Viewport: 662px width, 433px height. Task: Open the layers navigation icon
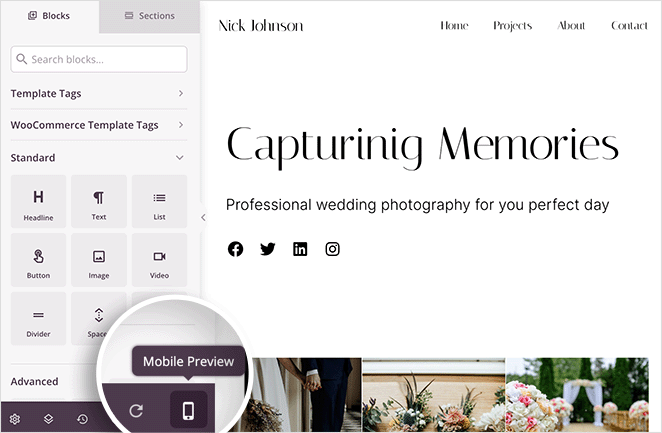pyautogui.click(x=48, y=419)
